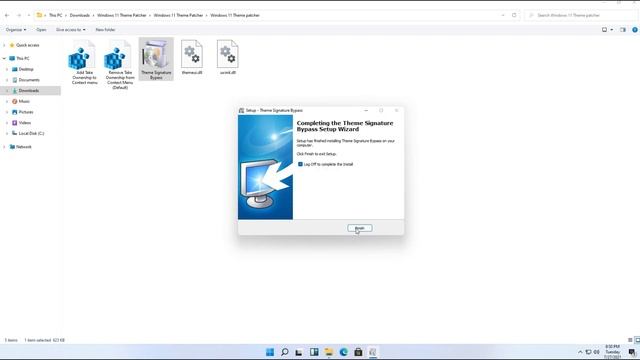The width and height of the screenshot is (640, 360).
Task: Open the 'Give access to' dropdown
Action: [x=71, y=30]
